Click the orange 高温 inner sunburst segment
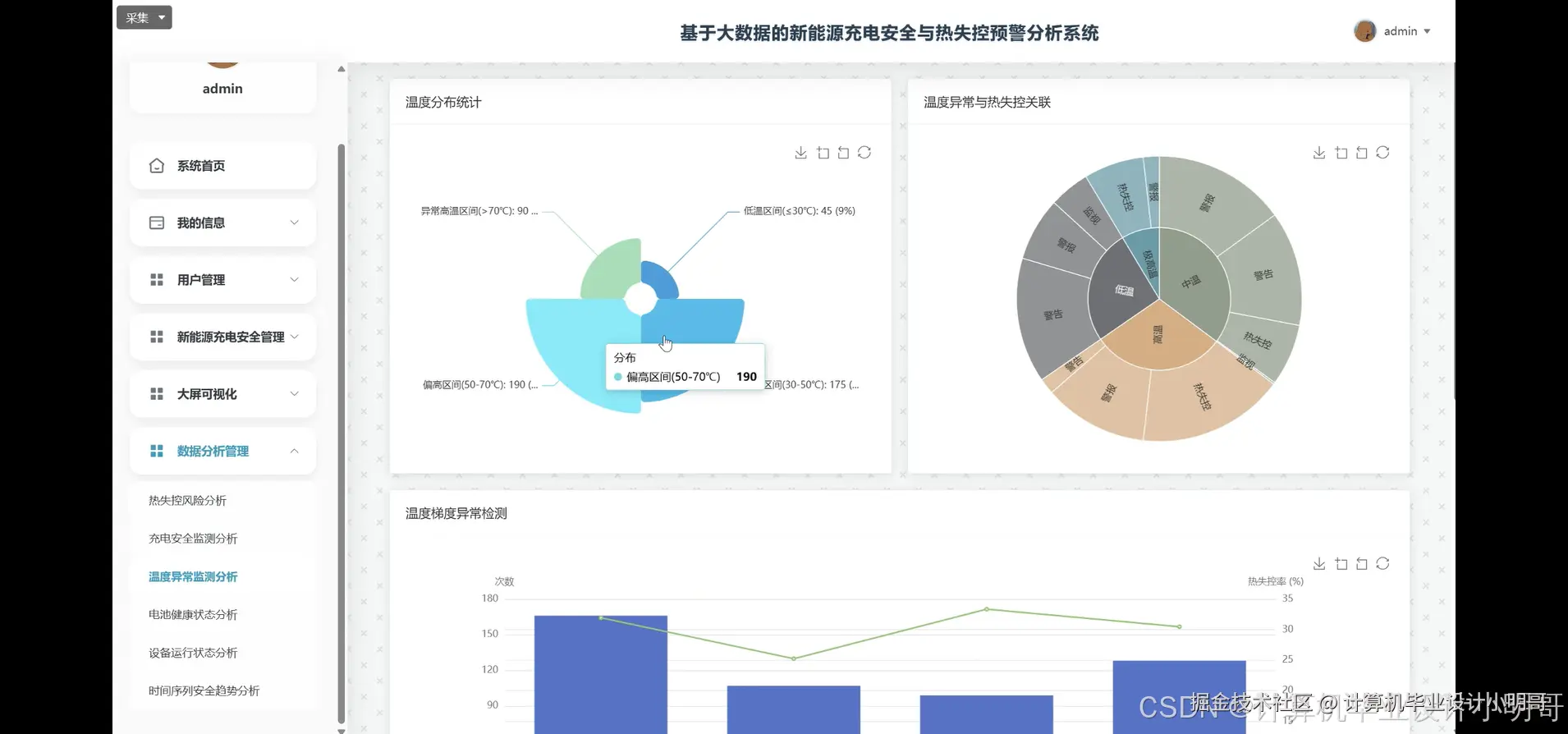1568x734 pixels. coord(1158,335)
